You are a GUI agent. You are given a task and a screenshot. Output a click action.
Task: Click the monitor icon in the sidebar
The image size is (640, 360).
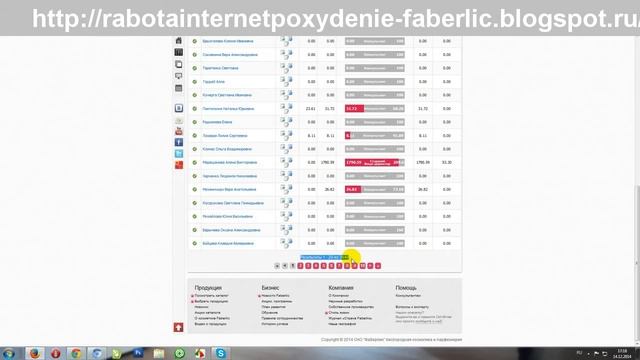coord(178,76)
